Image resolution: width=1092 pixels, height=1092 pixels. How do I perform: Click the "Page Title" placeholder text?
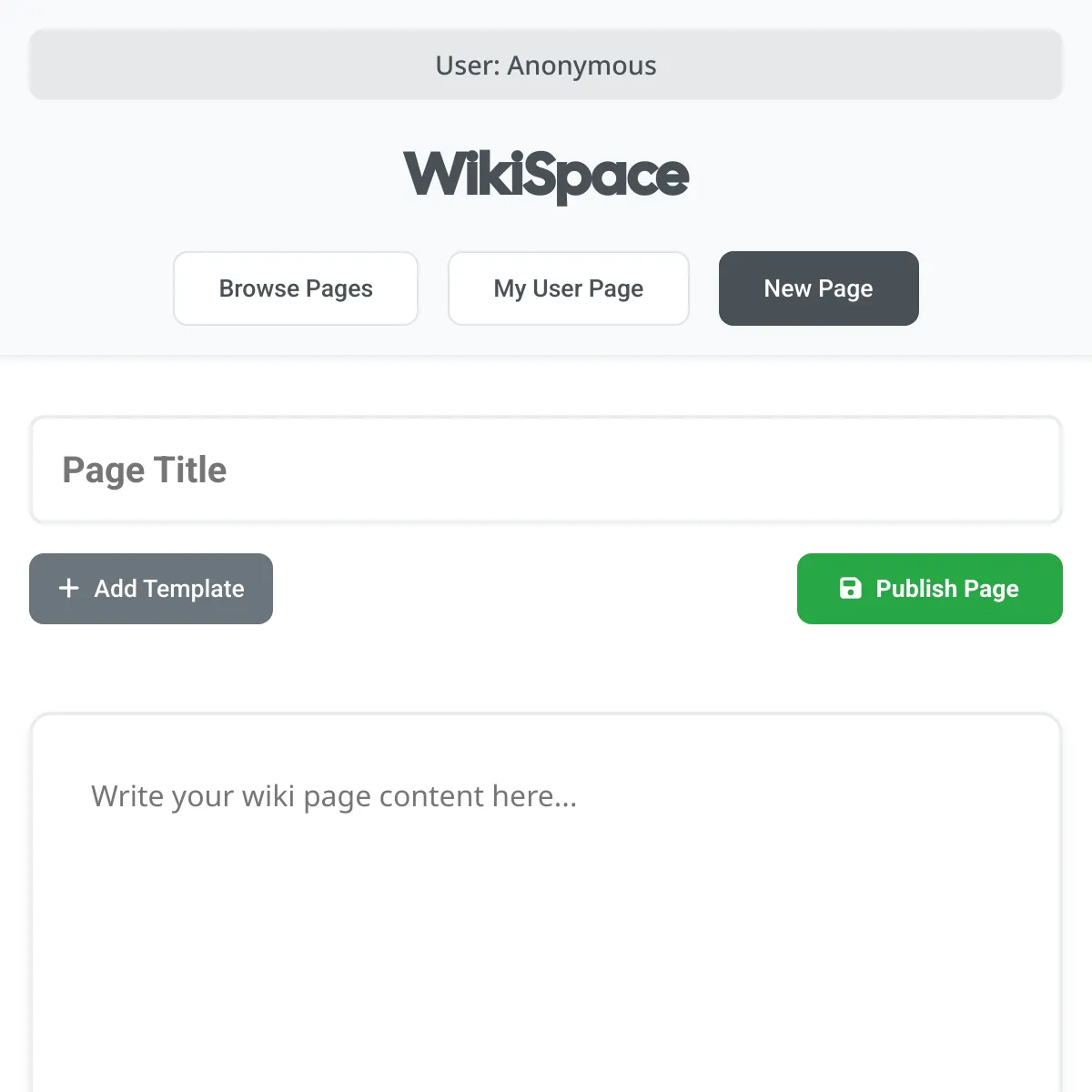(145, 470)
